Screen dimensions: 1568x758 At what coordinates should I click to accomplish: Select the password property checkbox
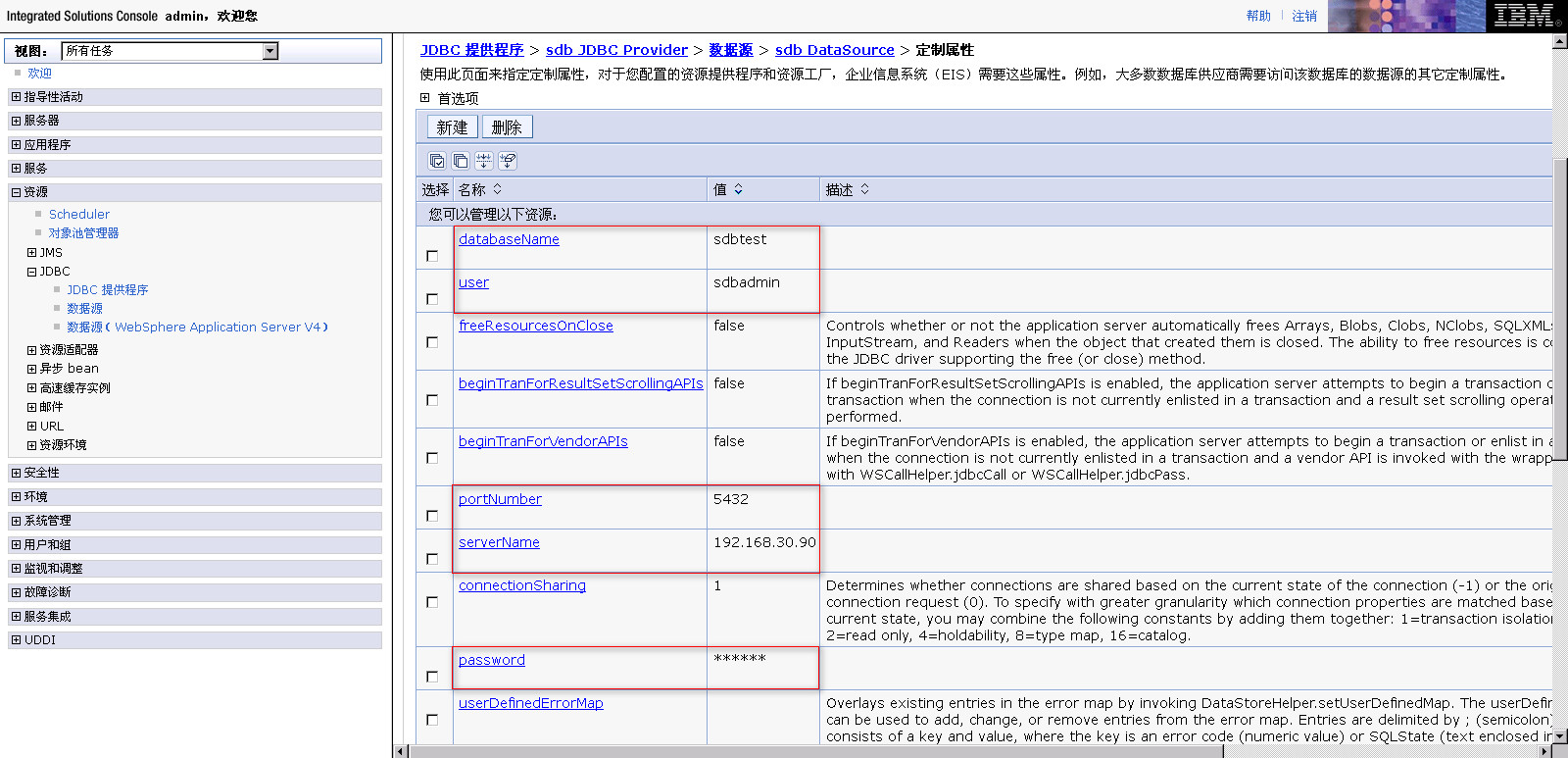[432, 677]
